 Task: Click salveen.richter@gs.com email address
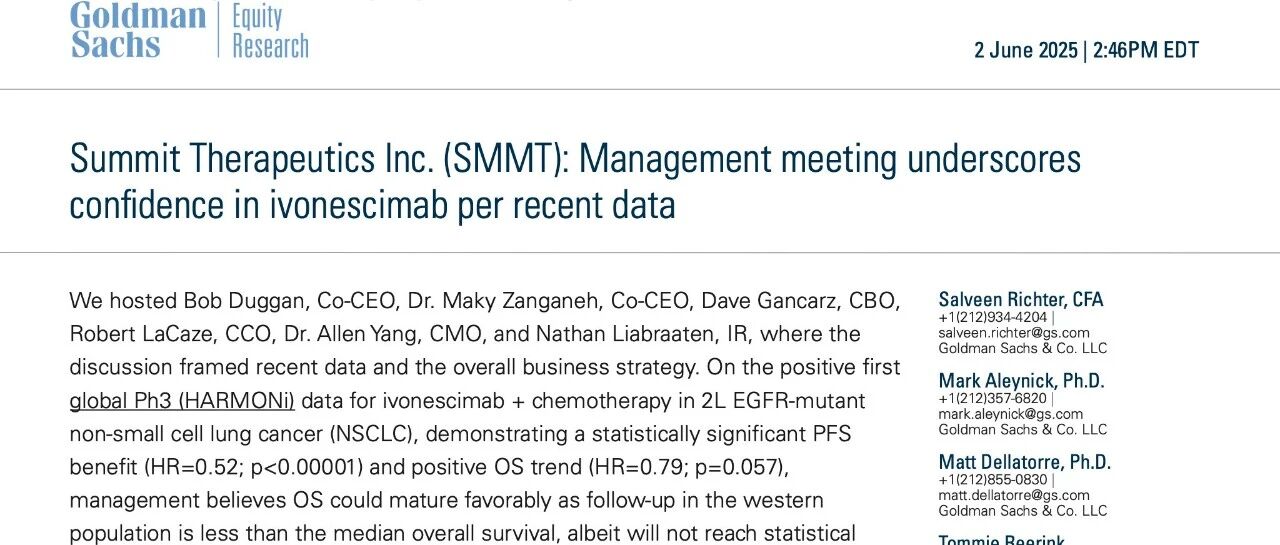[x=1014, y=333]
